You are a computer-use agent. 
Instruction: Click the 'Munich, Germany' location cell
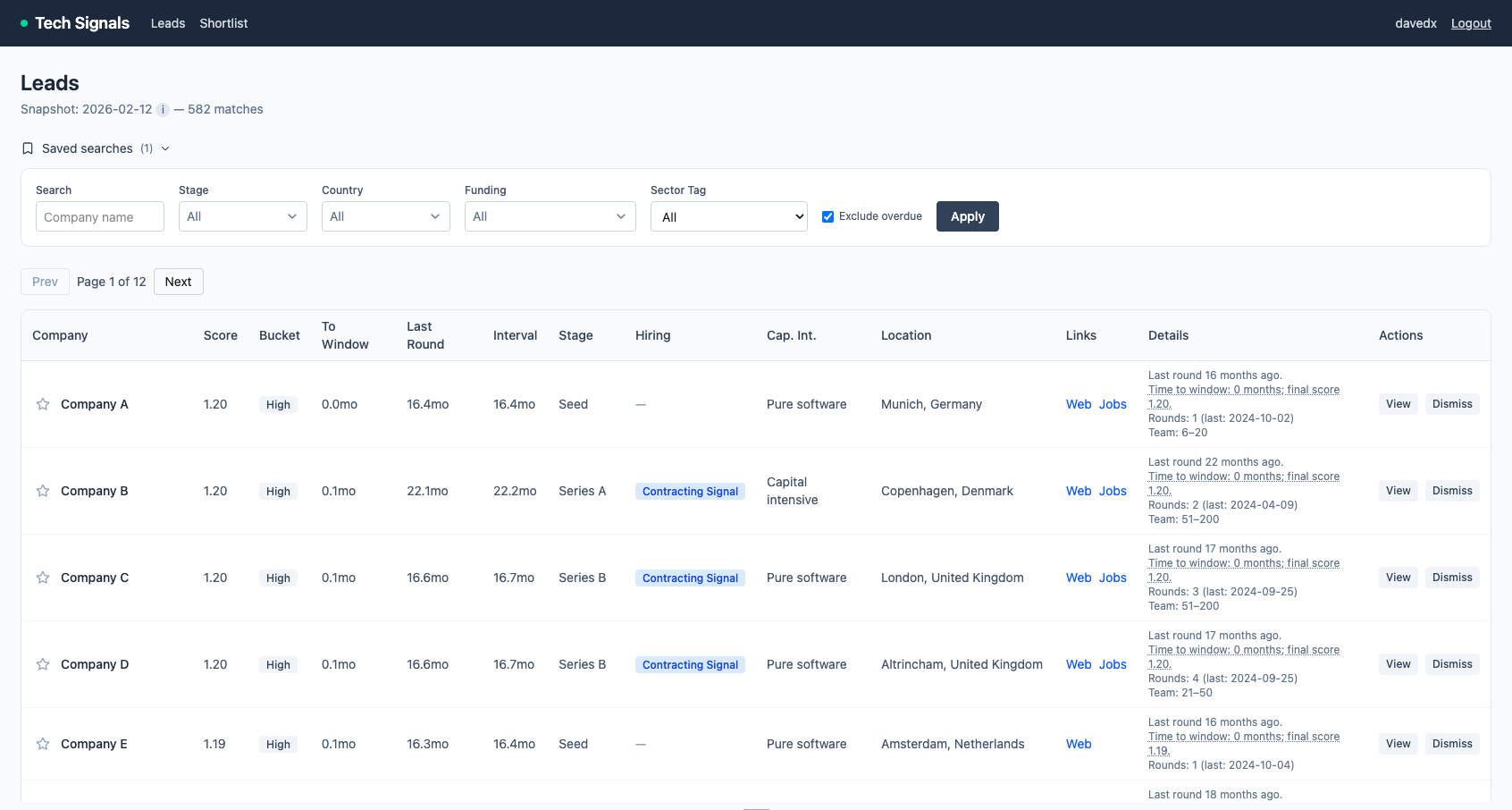click(x=931, y=404)
